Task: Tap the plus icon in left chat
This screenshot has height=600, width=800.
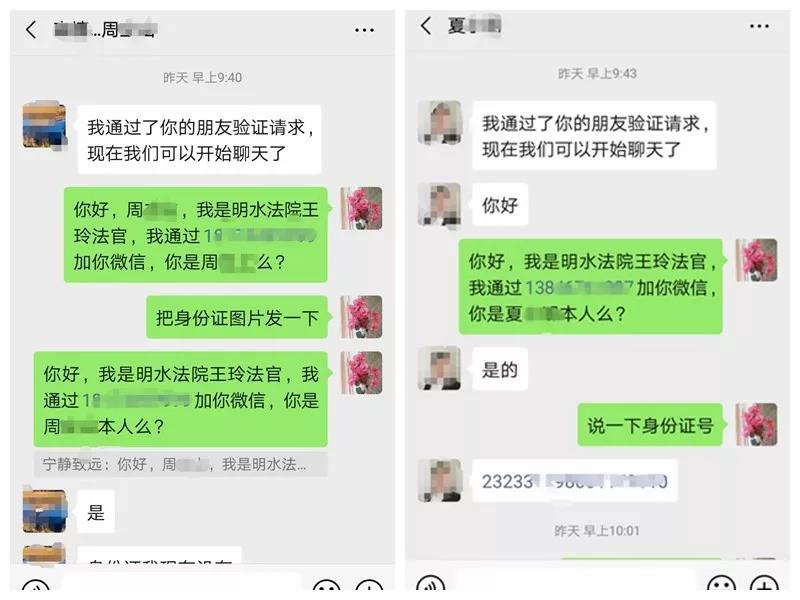Action: (369, 586)
